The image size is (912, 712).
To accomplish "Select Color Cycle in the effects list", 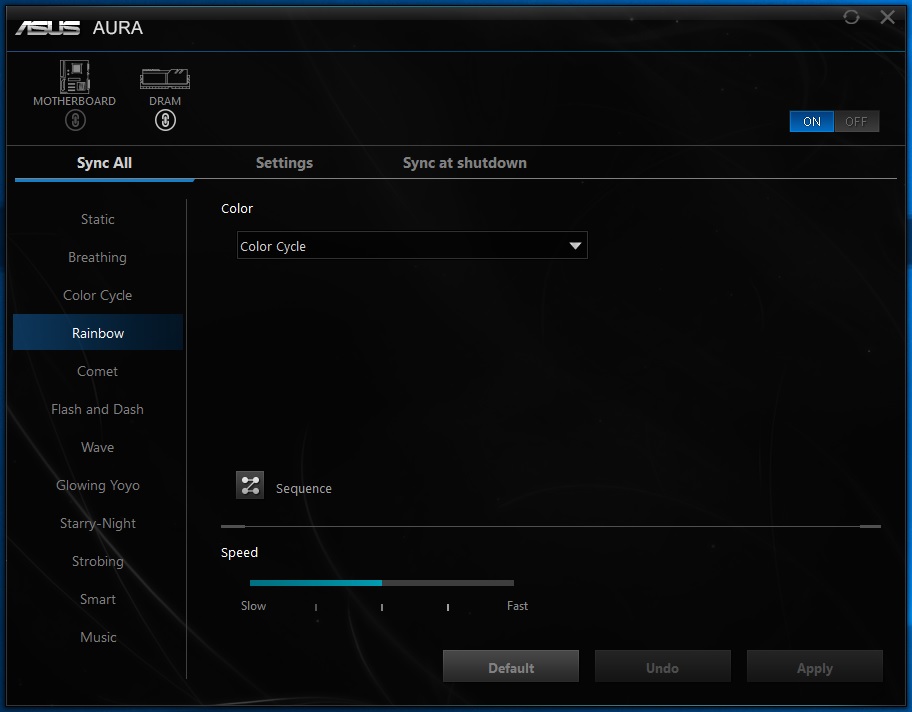I will (98, 295).
